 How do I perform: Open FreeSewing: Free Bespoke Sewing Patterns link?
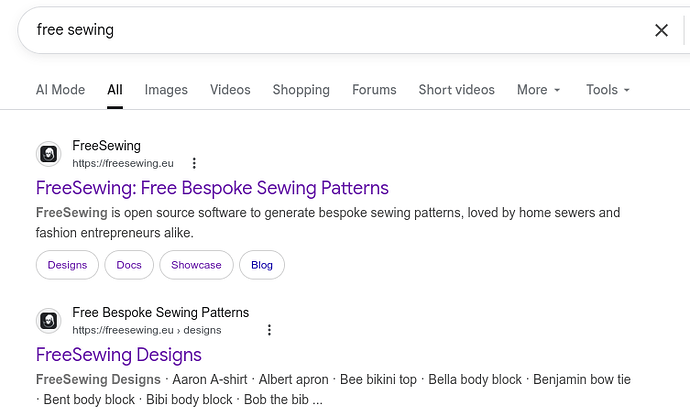tap(212, 188)
